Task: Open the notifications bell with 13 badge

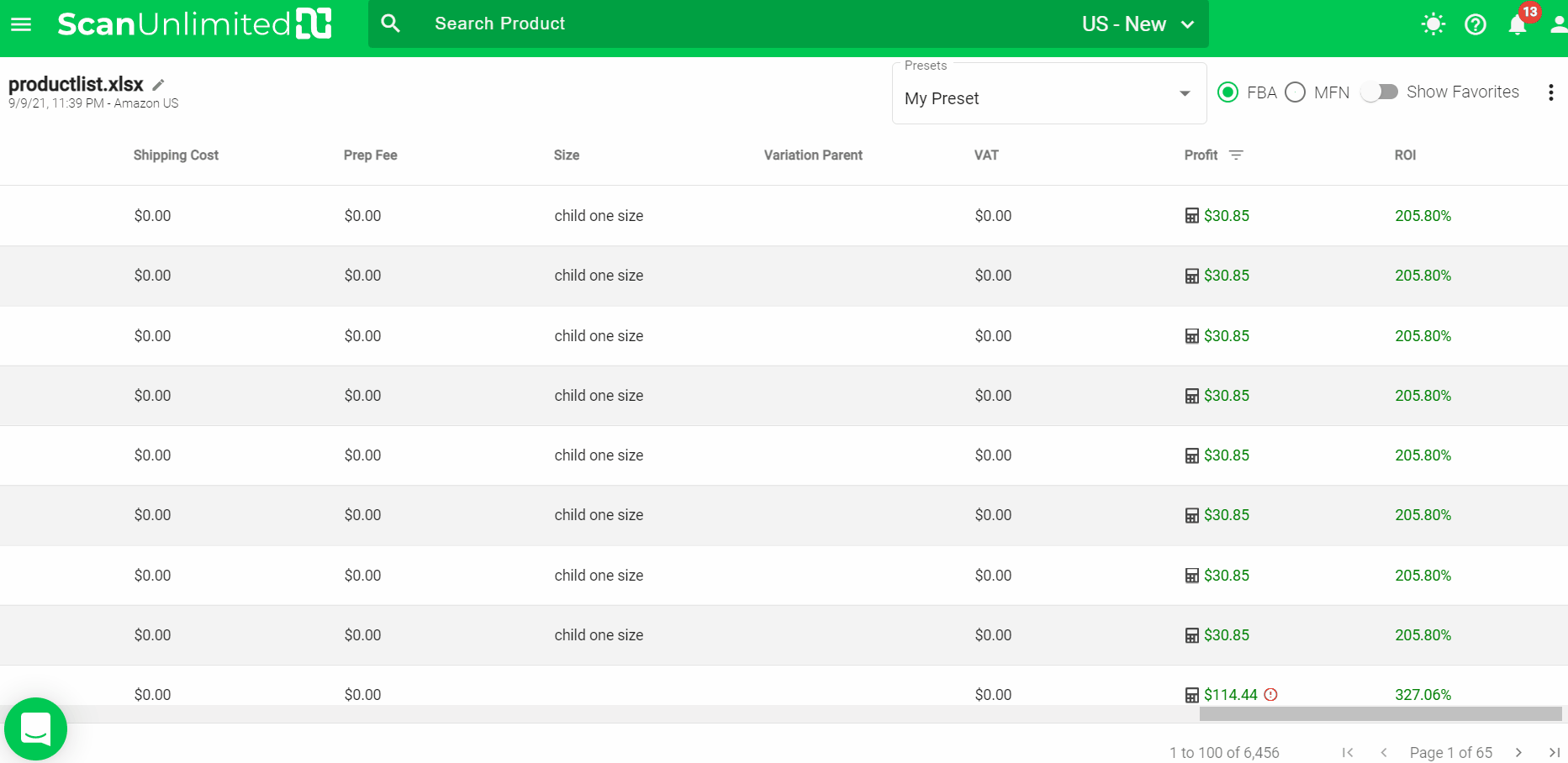Action: (x=1518, y=24)
